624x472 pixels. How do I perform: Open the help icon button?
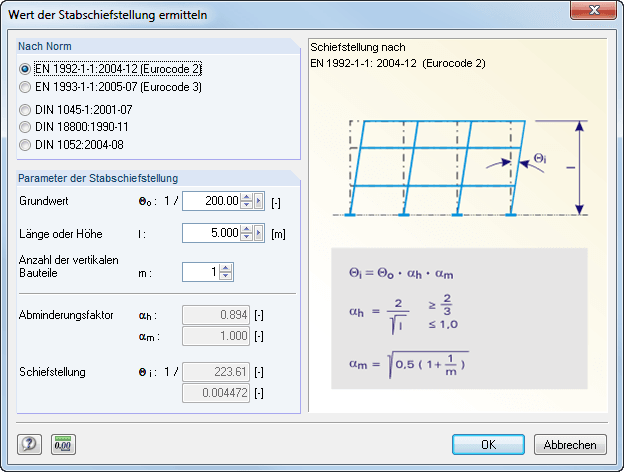[29, 444]
